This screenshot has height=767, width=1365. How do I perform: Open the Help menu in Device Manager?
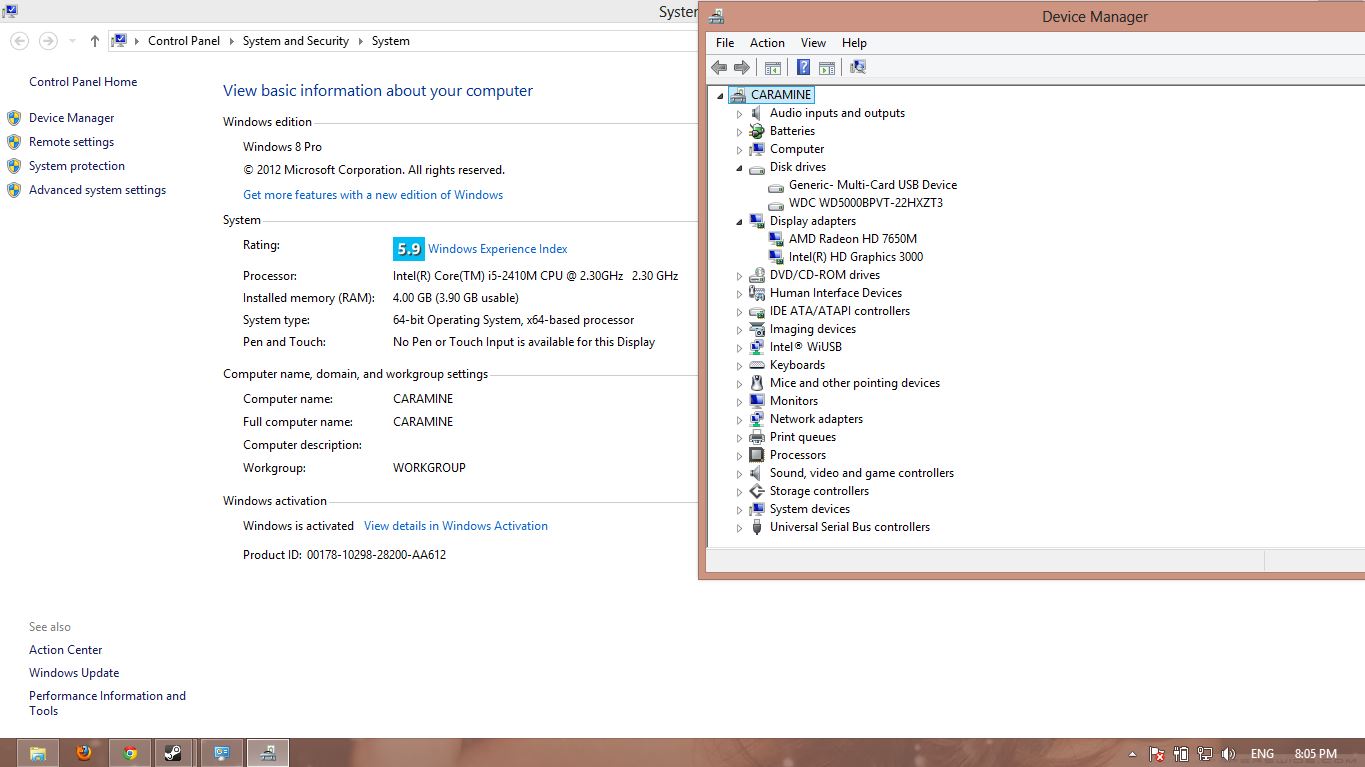[x=854, y=43]
